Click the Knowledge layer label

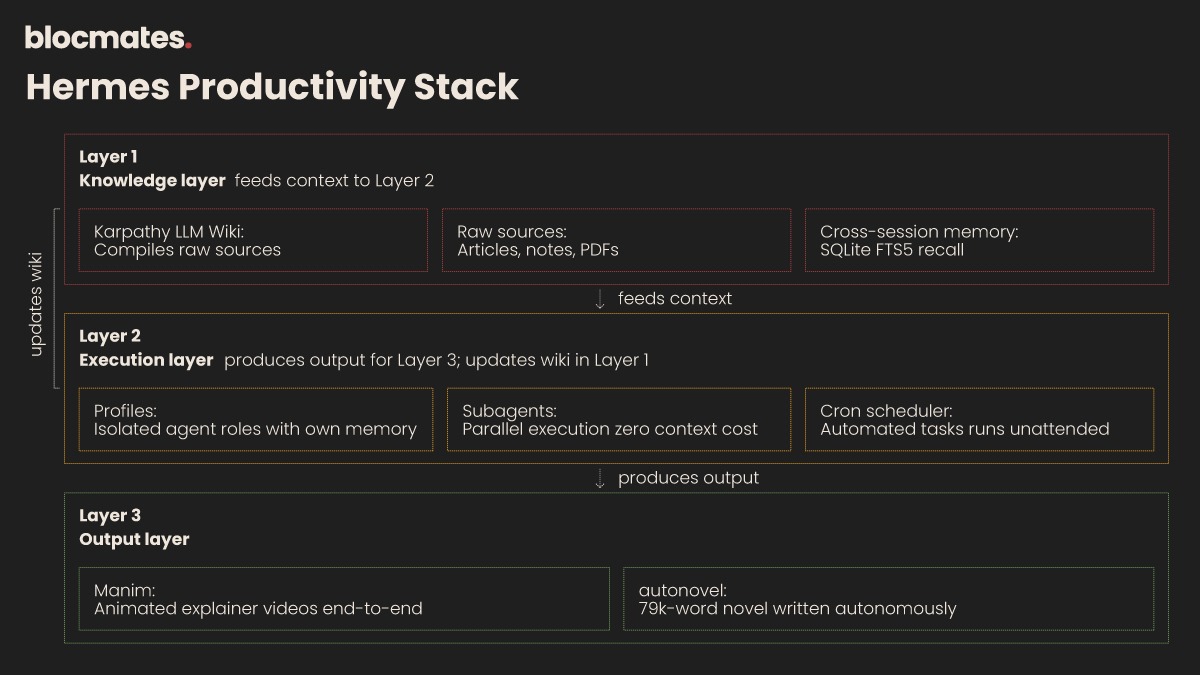(x=152, y=181)
